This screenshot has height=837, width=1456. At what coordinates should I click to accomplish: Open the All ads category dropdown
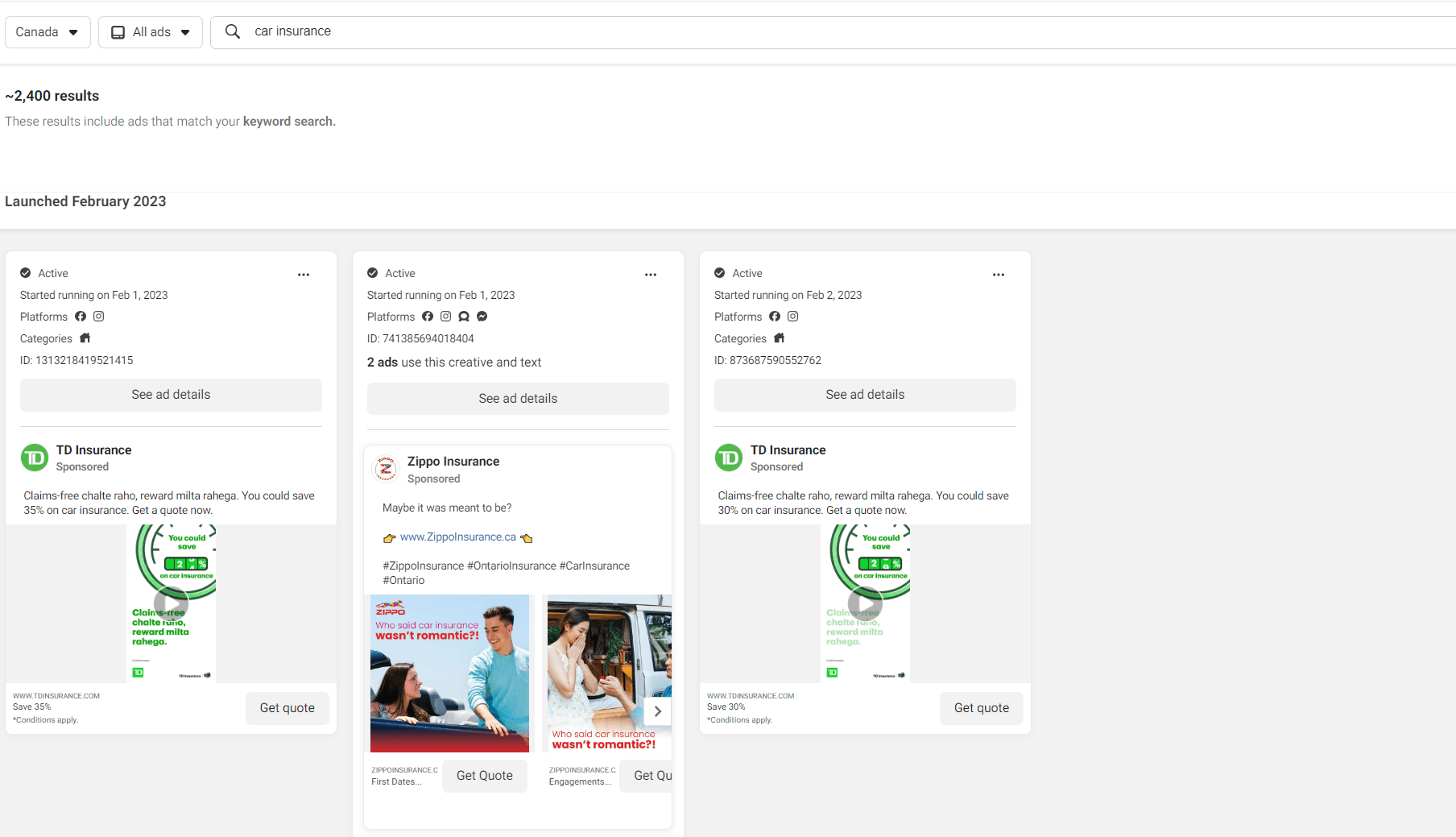[x=151, y=32]
